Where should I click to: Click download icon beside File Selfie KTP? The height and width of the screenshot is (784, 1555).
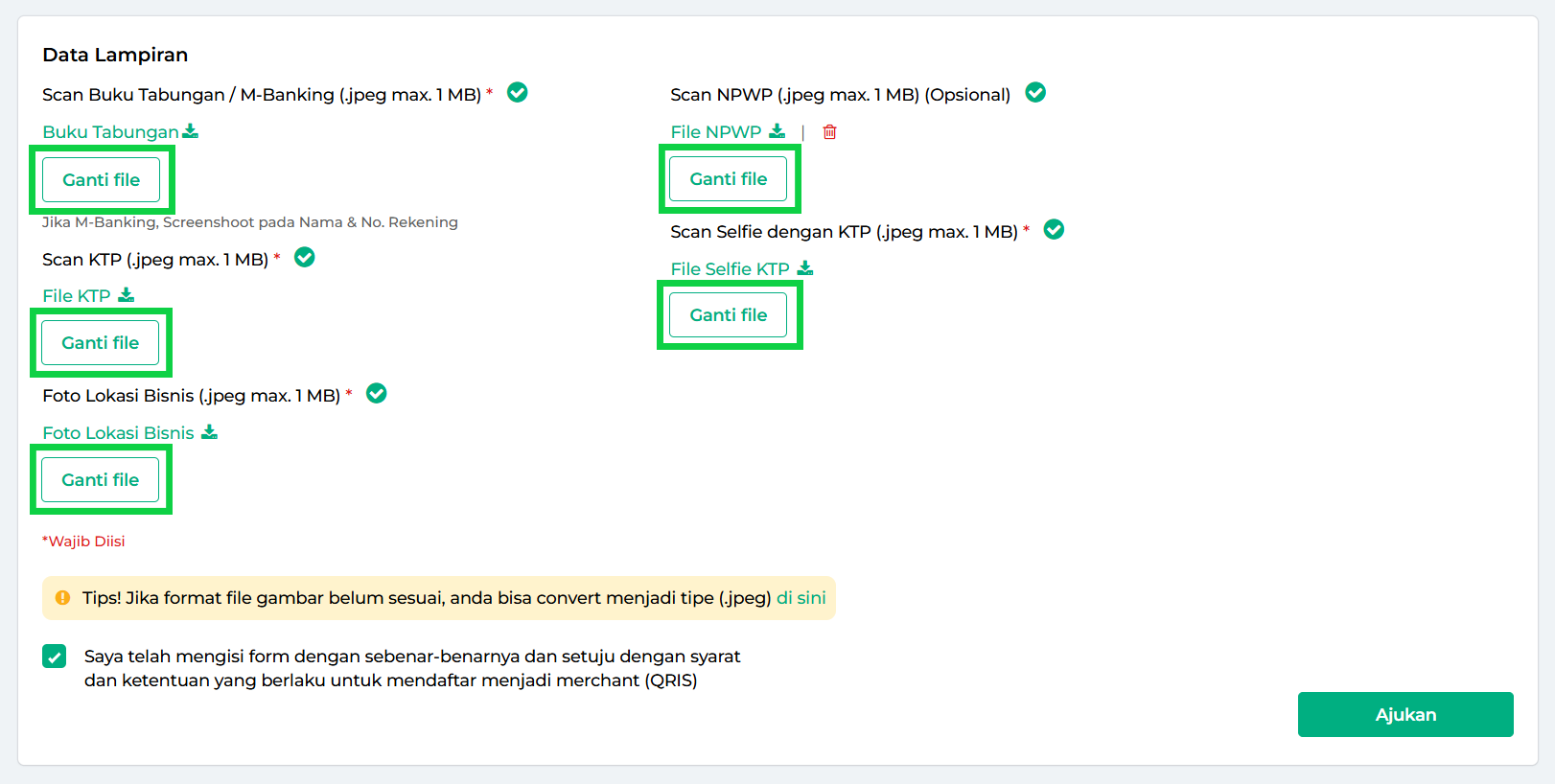pos(805,268)
